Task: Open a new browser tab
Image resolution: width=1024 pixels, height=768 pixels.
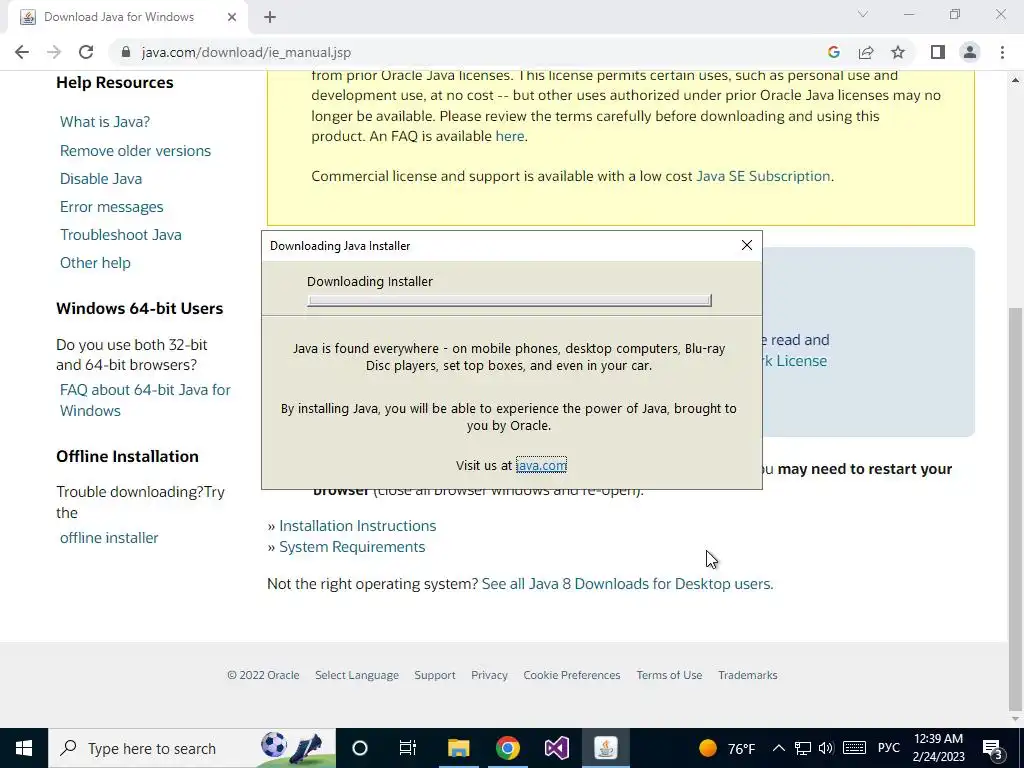Action: pos(270,18)
